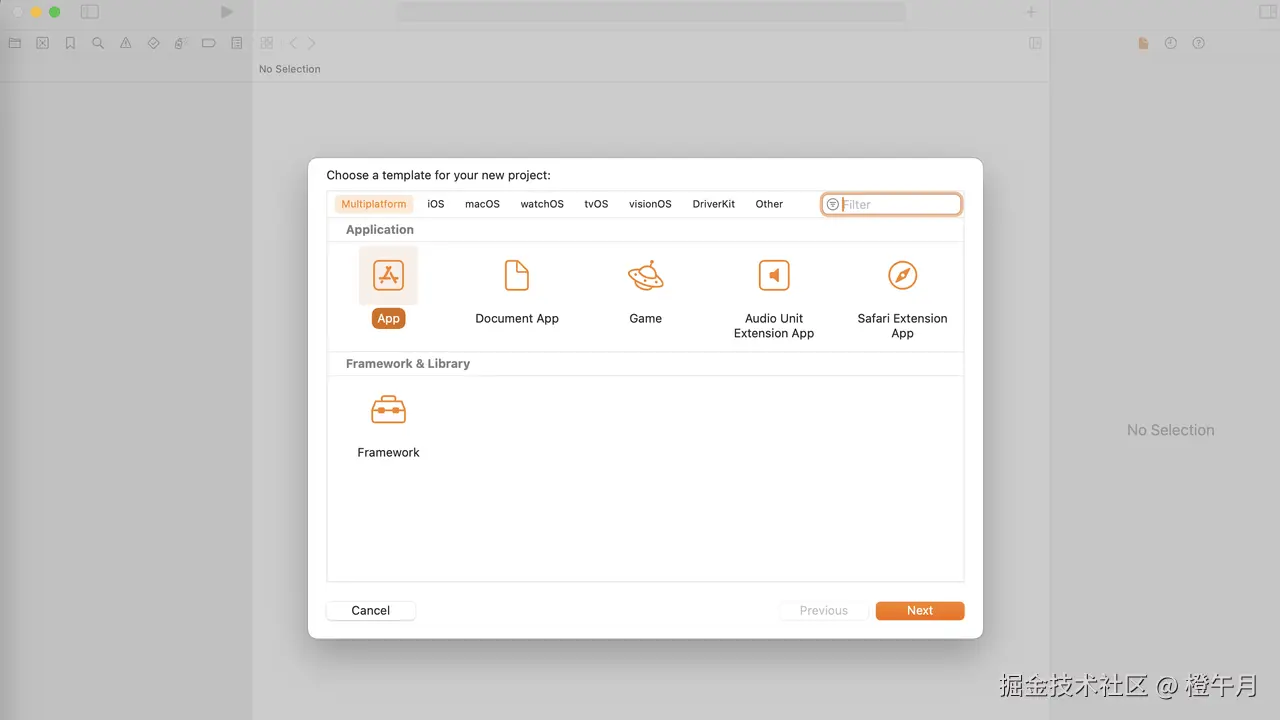Viewport: 1280px width, 720px height.
Task: Click the Run play button in toolbar
Action: point(227,12)
